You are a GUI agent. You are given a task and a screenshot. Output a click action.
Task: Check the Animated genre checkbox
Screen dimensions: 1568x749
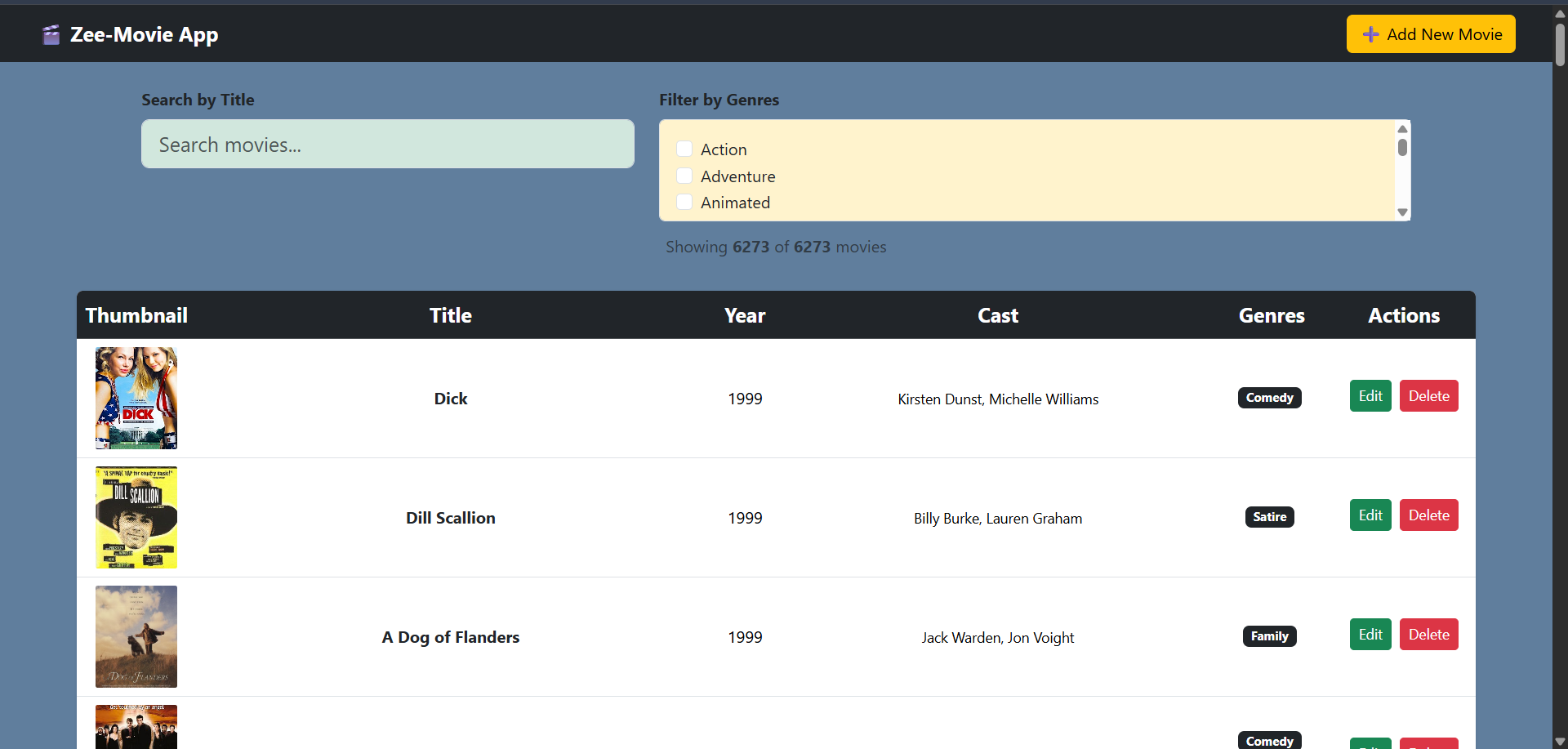click(684, 203)
